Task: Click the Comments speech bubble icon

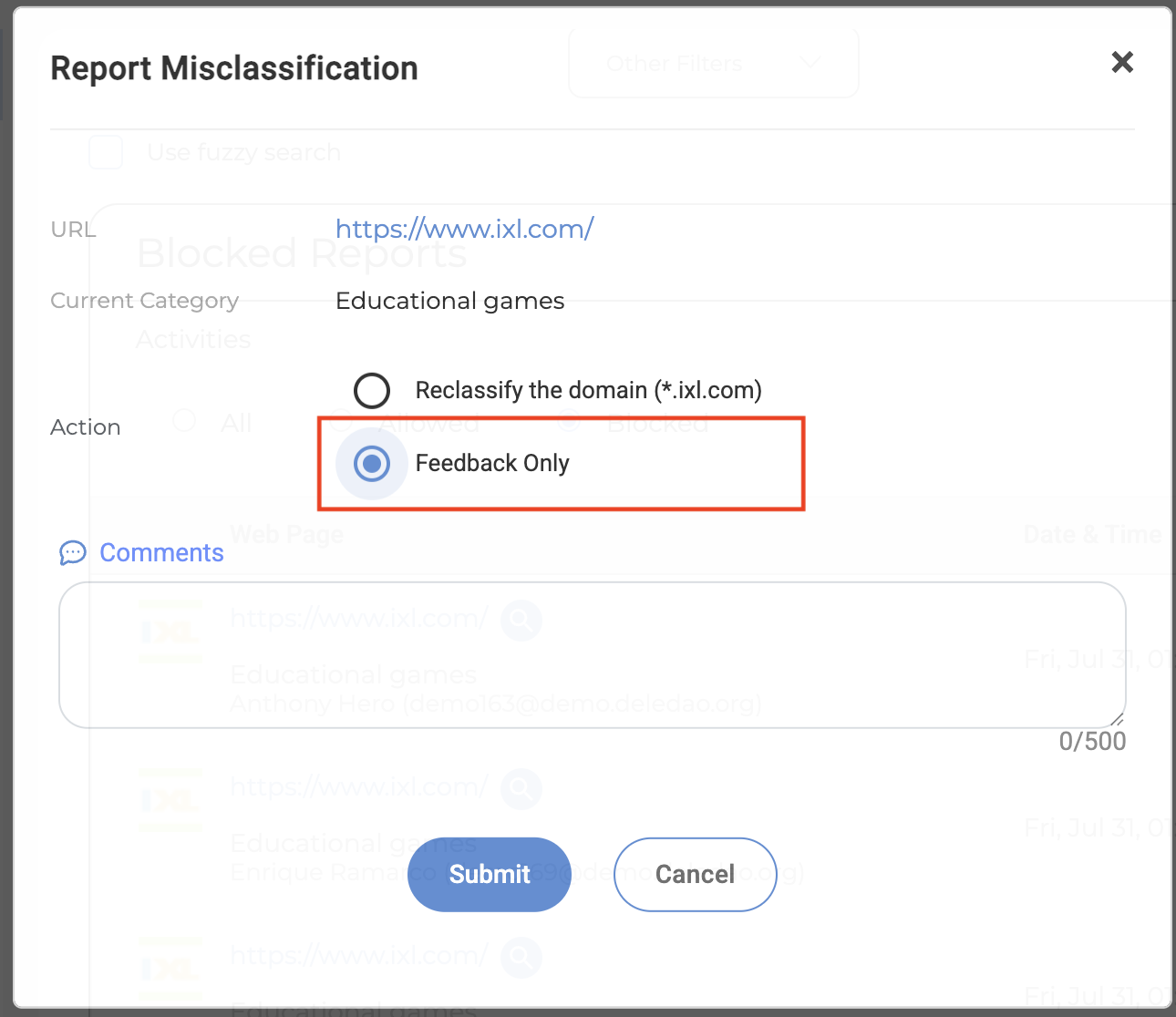Action: point(72,553)
